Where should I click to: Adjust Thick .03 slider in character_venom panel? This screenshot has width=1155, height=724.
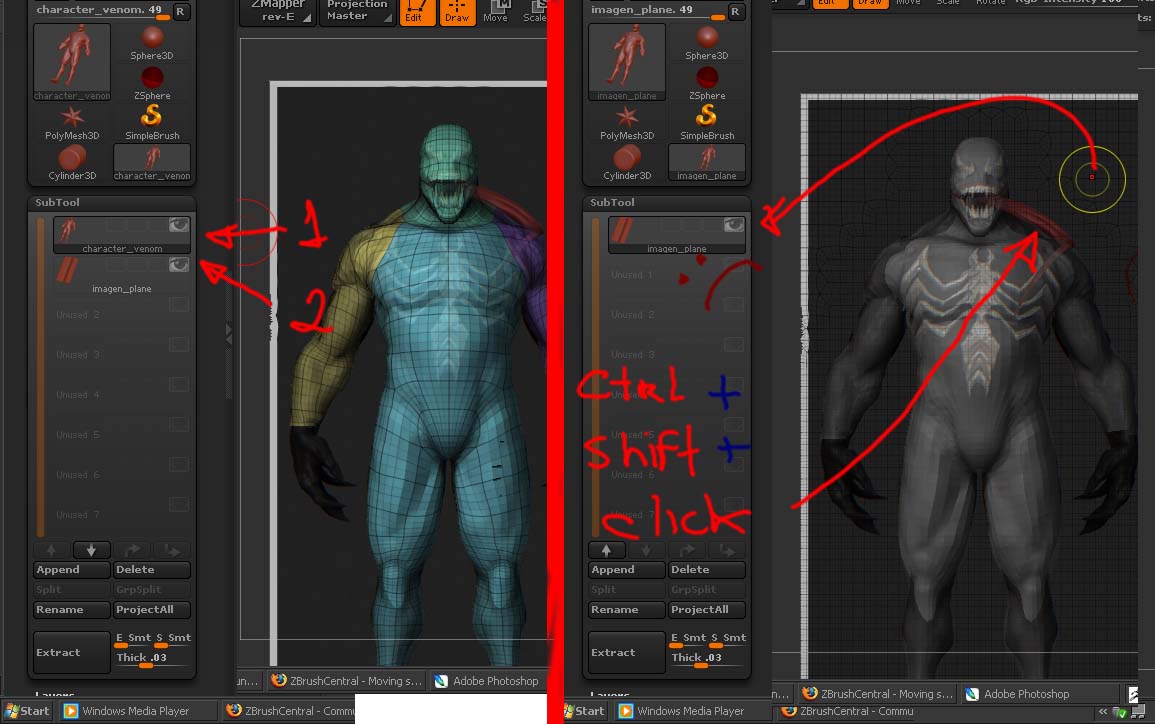(x=152, y=659)
